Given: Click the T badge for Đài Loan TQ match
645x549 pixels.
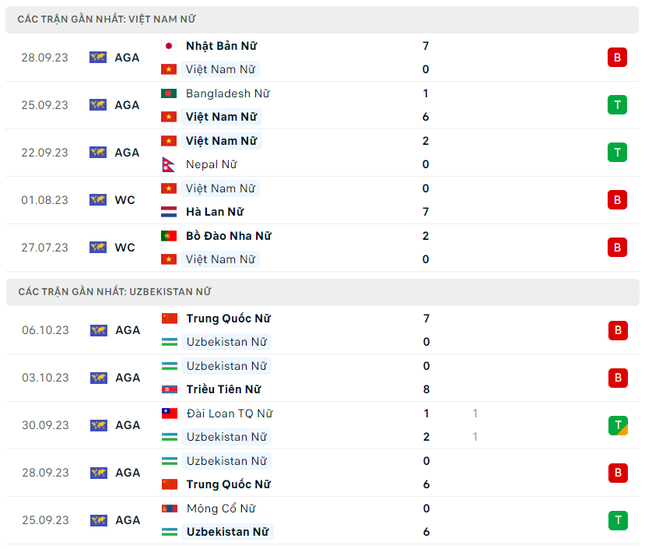Looking at the screenshot, I should coord(617,425).
